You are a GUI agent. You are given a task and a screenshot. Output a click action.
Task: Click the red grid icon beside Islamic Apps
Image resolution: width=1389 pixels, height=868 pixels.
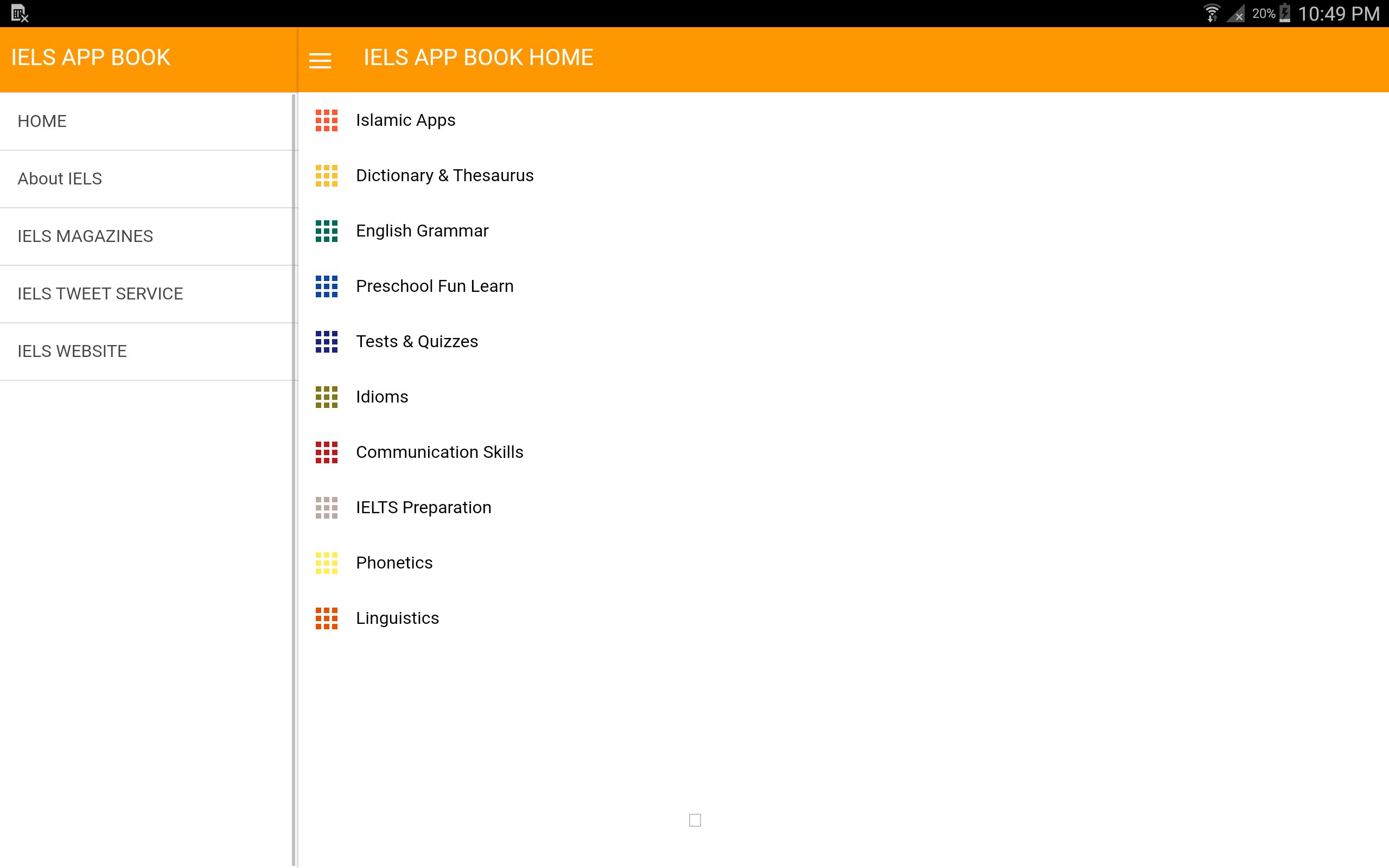(326, 120)
